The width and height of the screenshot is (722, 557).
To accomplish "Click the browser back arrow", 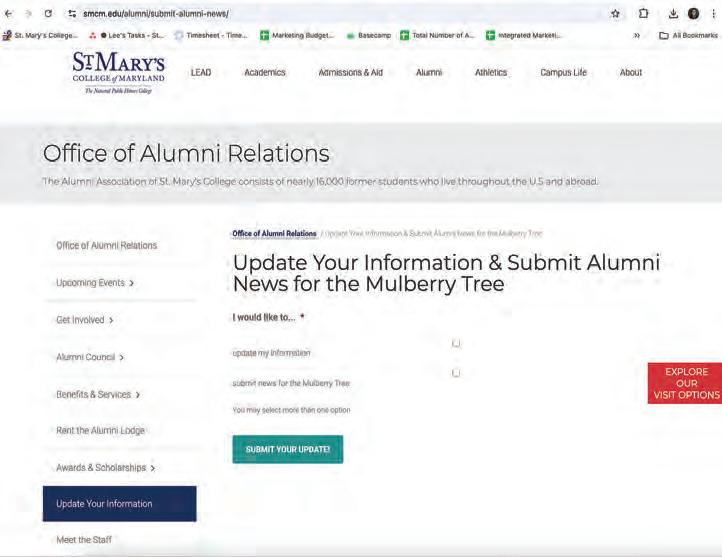I will (9, 14).
